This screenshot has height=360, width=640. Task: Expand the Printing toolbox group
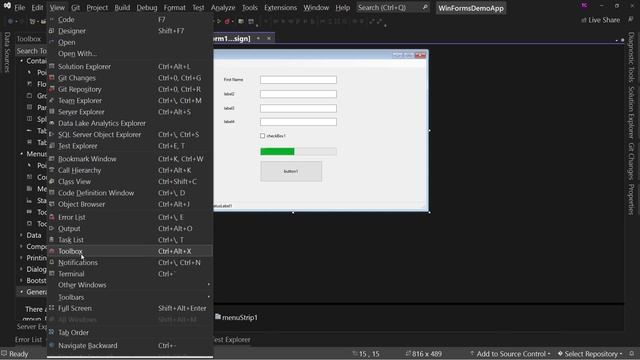point(22,258)
